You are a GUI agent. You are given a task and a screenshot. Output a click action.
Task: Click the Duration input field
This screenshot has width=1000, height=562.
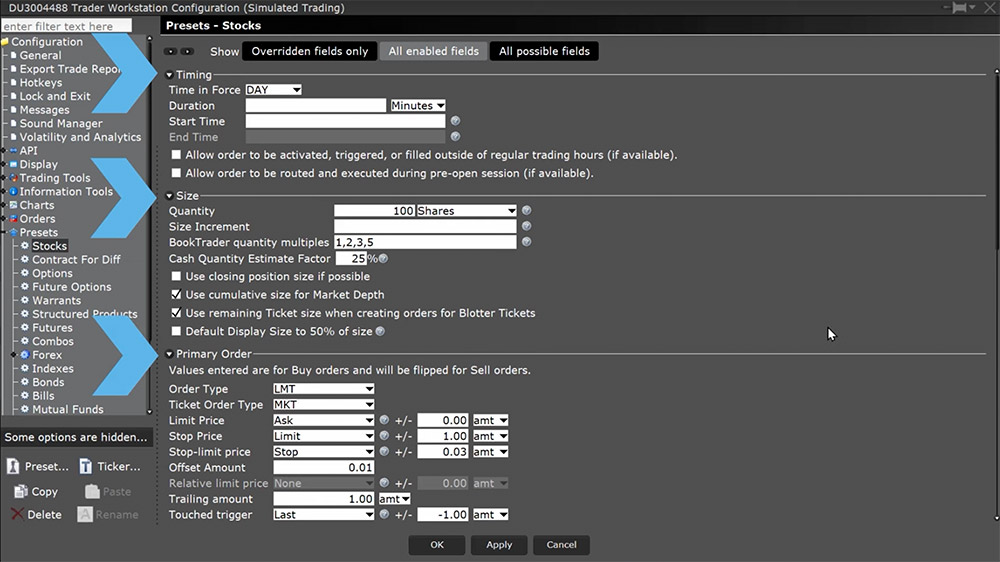[x=316, y=105]
